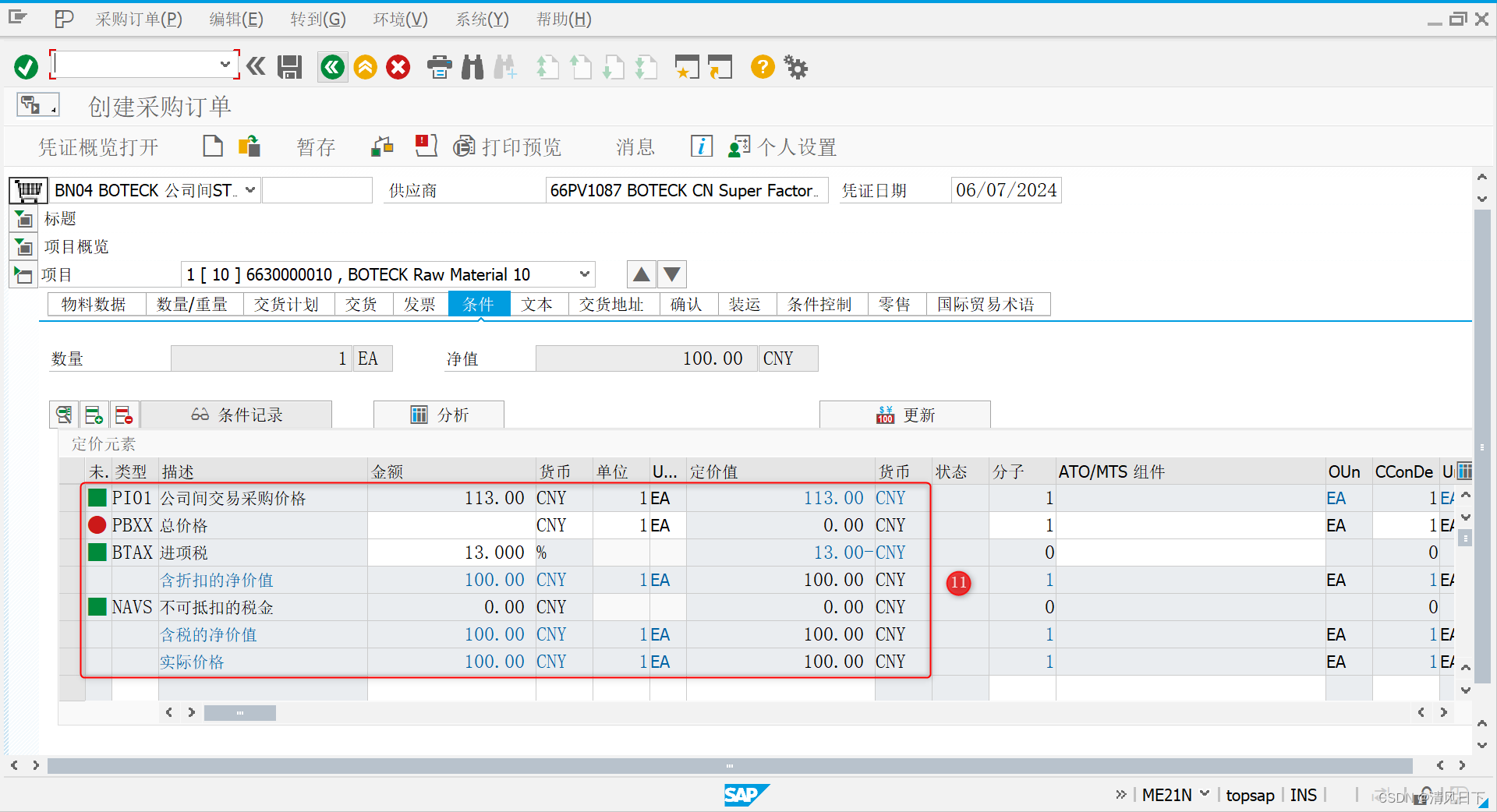Open the command field dropdown arrow
This screenshot has width=1497, height=812.
pos(225,65)
